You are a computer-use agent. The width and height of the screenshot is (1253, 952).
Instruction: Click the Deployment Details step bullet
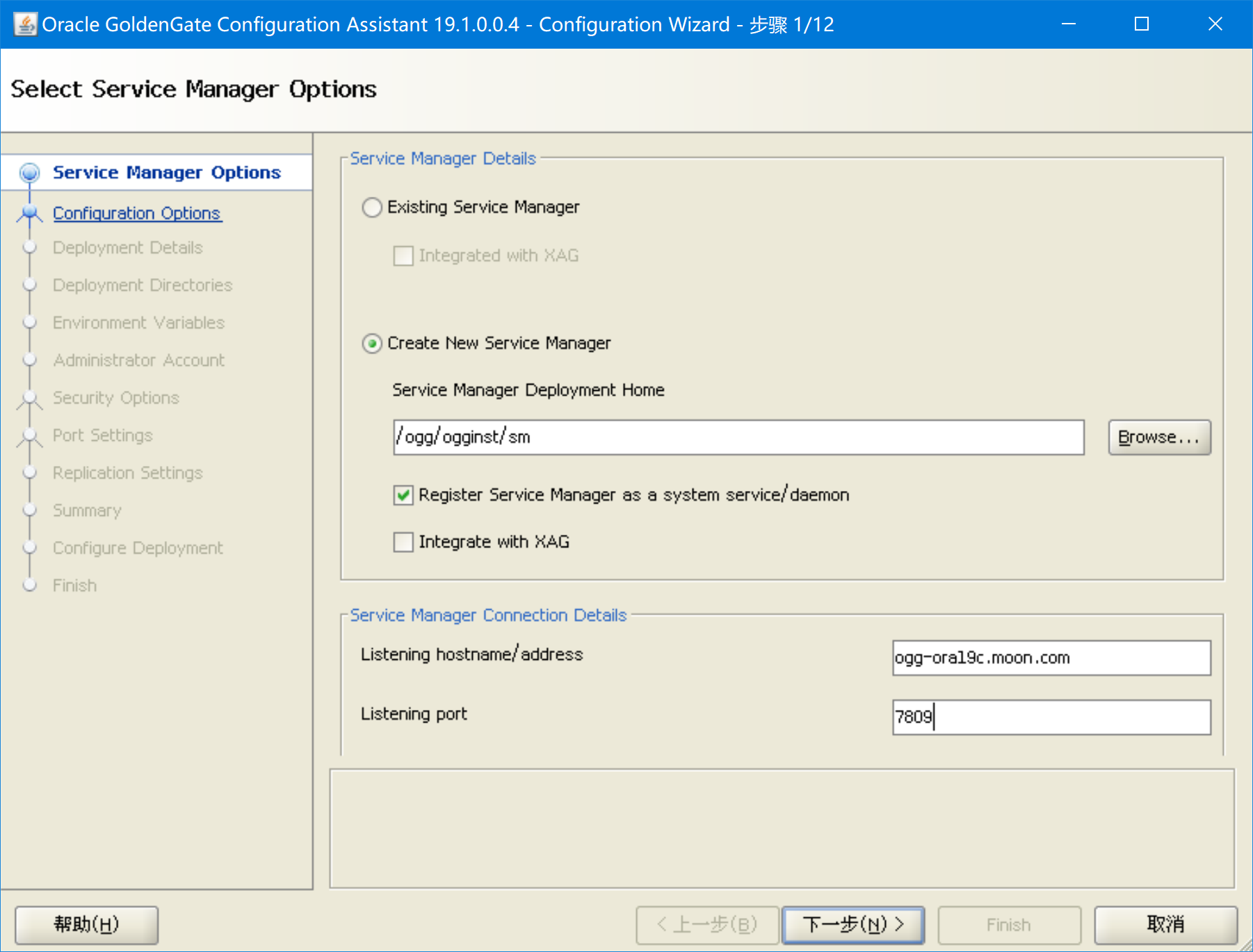coord(30,248)
